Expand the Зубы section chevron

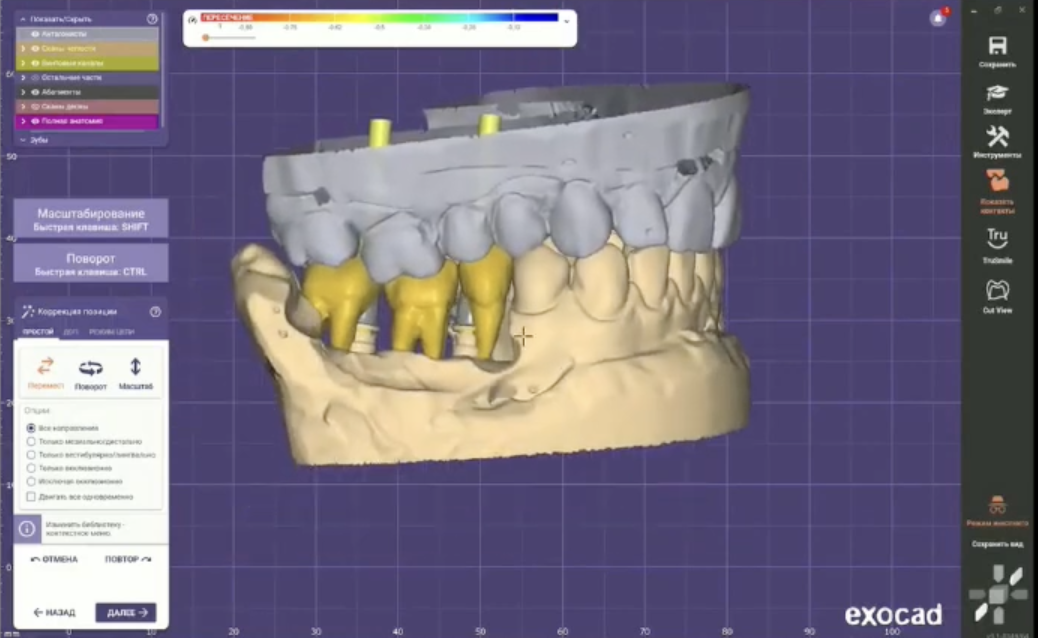click(x=23, y=140)
